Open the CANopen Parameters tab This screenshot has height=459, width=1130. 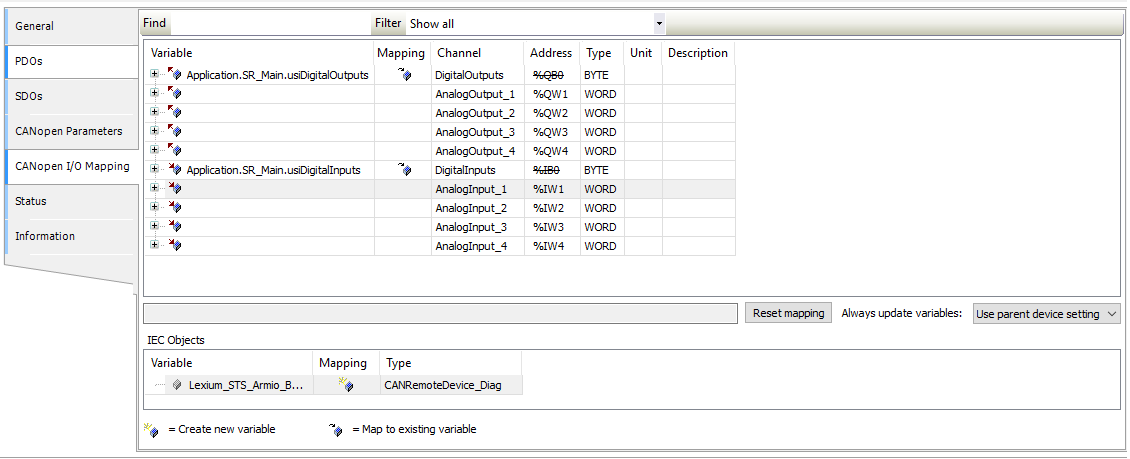click(70, 131)
